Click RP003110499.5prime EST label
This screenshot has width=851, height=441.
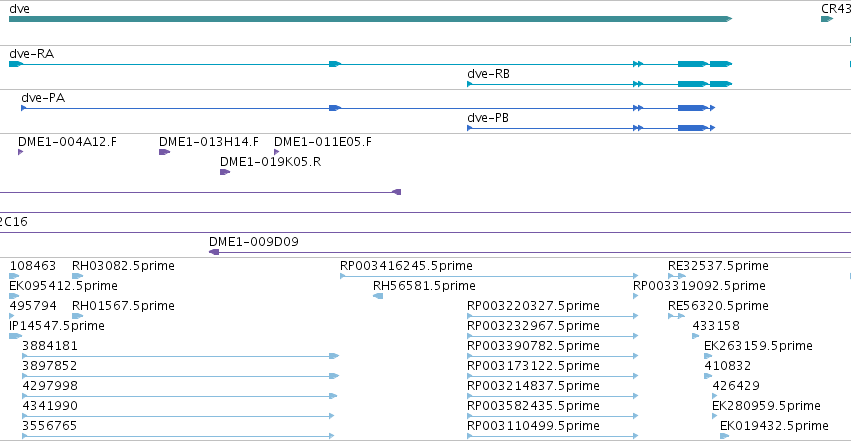534,426
